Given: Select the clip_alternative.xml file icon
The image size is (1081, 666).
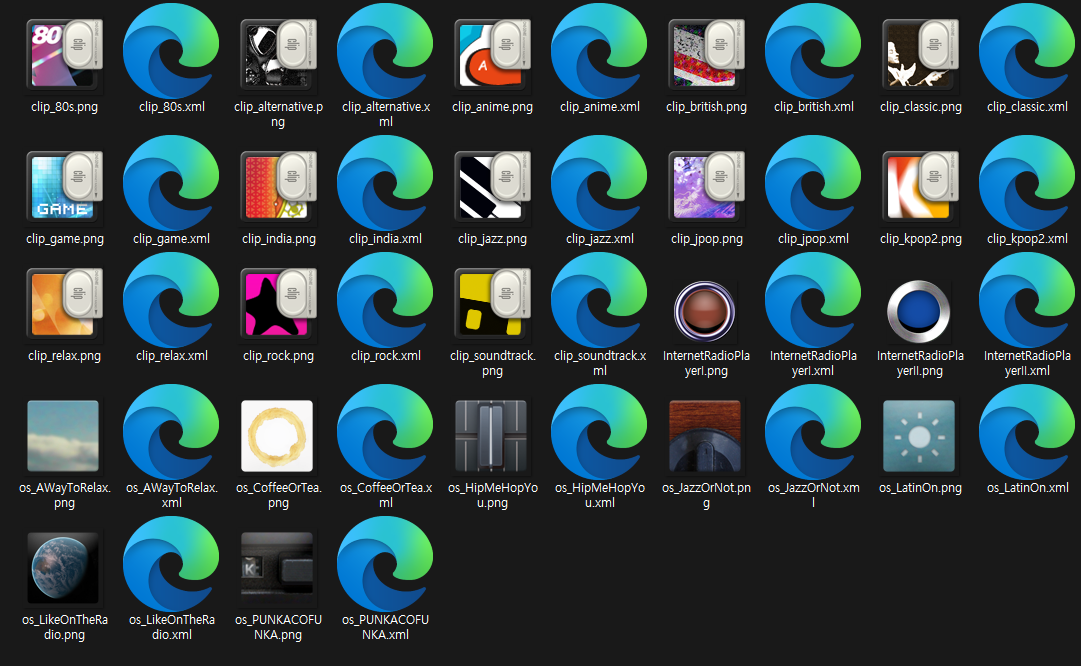Looking at the screenshot, I should pyautogui.click(x=385, y=50).
